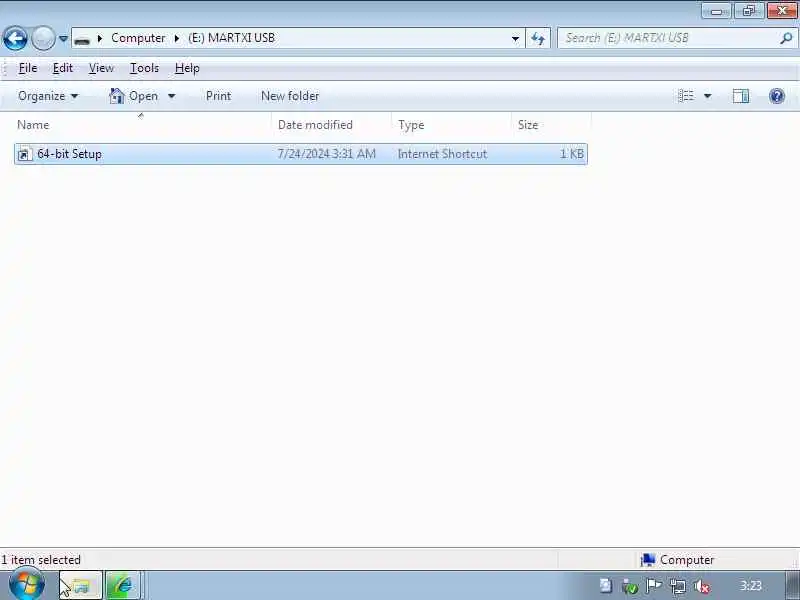Open the Edit menu
The width and height of the screenshot is (800, 600).
63,68
